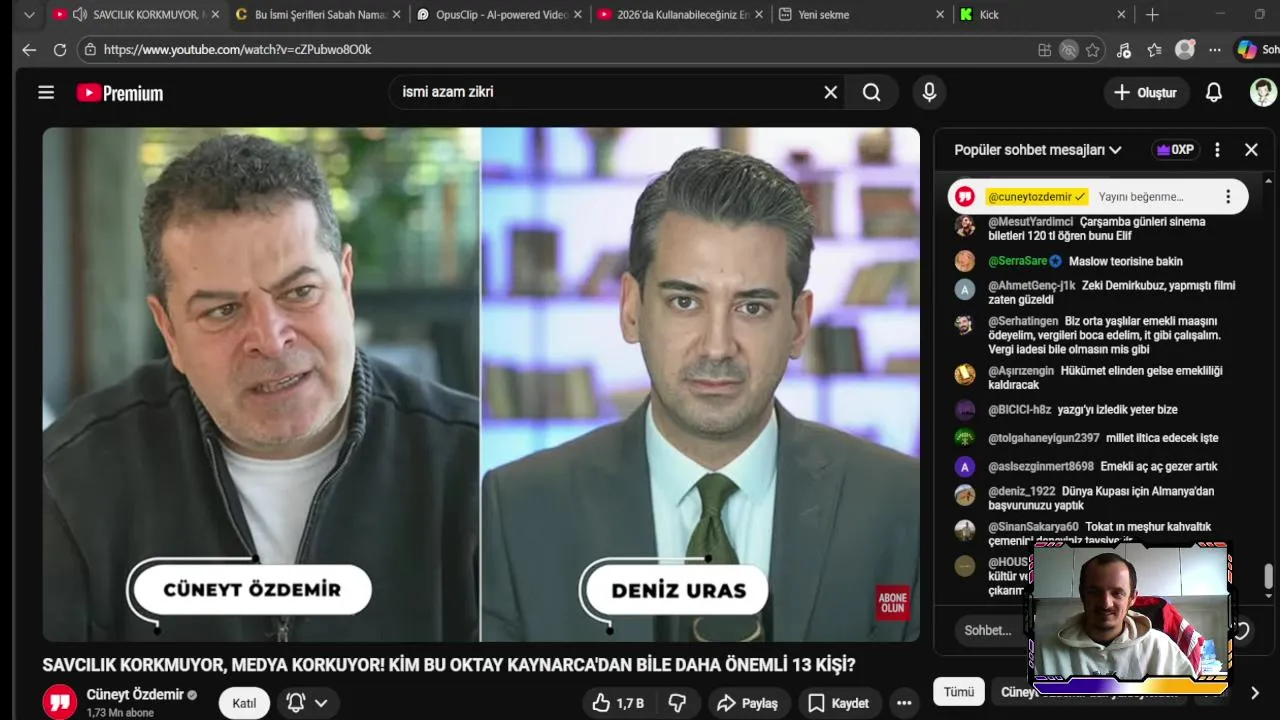Screen dimensions: 1280x720
Task: Open browser settings and more menu
Action: click(1215, 50)
